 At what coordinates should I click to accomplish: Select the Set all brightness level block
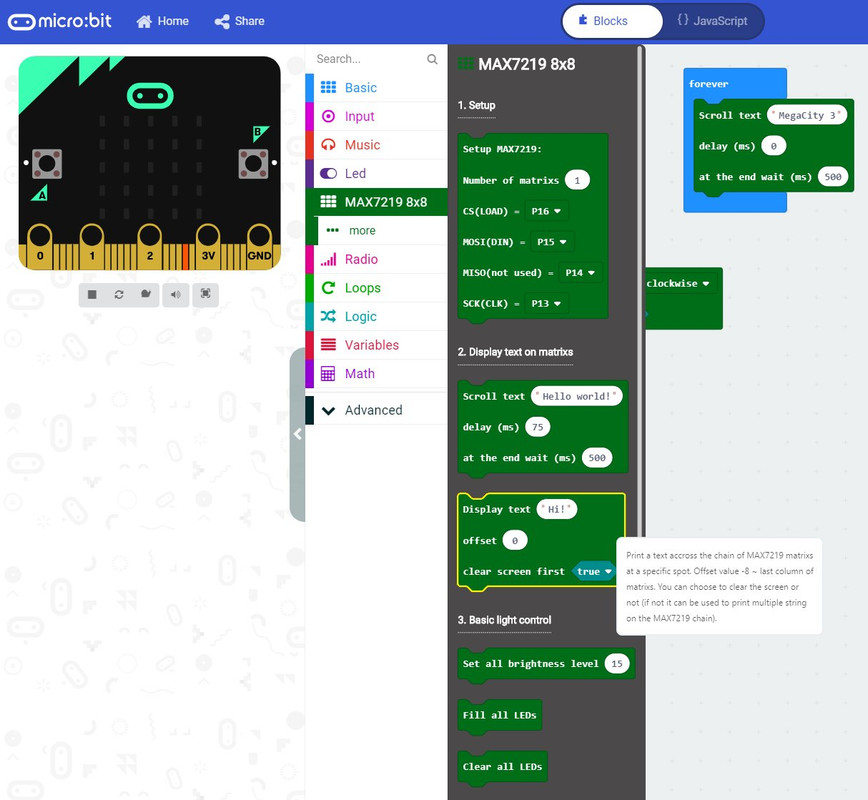[x=530, y=664]
